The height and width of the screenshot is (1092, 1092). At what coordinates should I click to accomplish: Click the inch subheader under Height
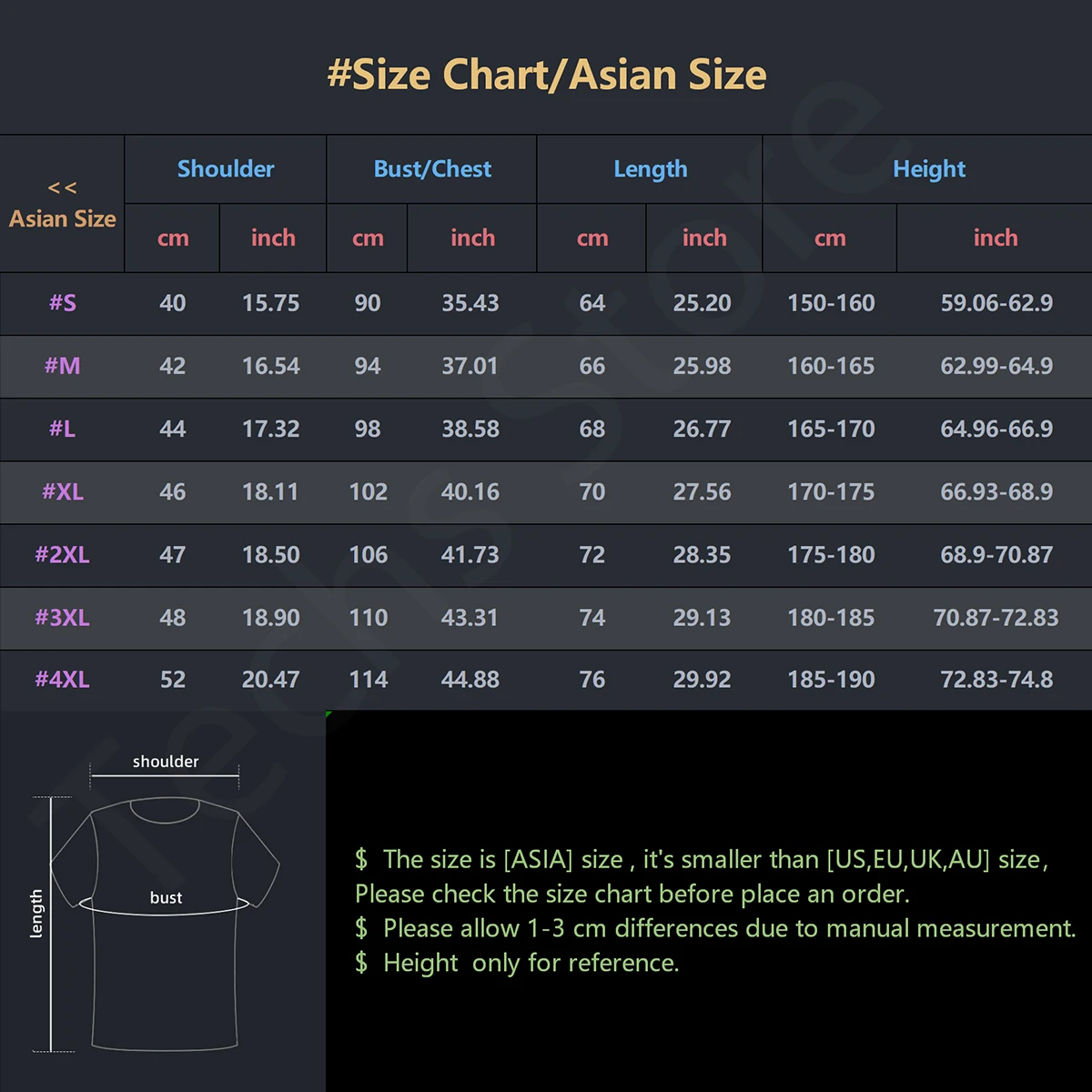pos(996,238)
